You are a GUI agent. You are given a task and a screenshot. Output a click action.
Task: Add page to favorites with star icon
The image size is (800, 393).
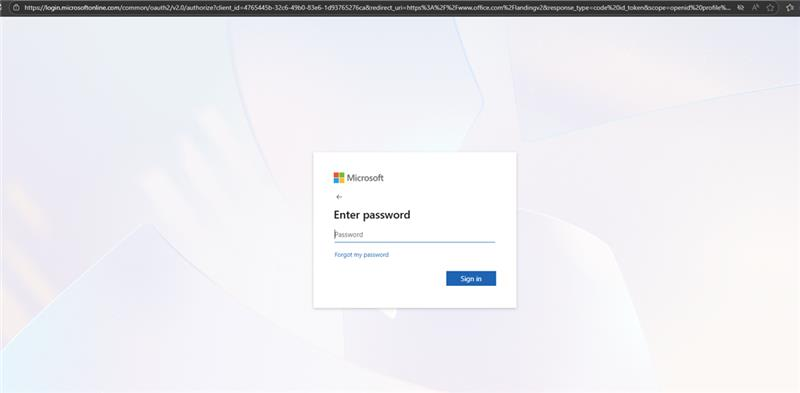click(x=770, y=8)
